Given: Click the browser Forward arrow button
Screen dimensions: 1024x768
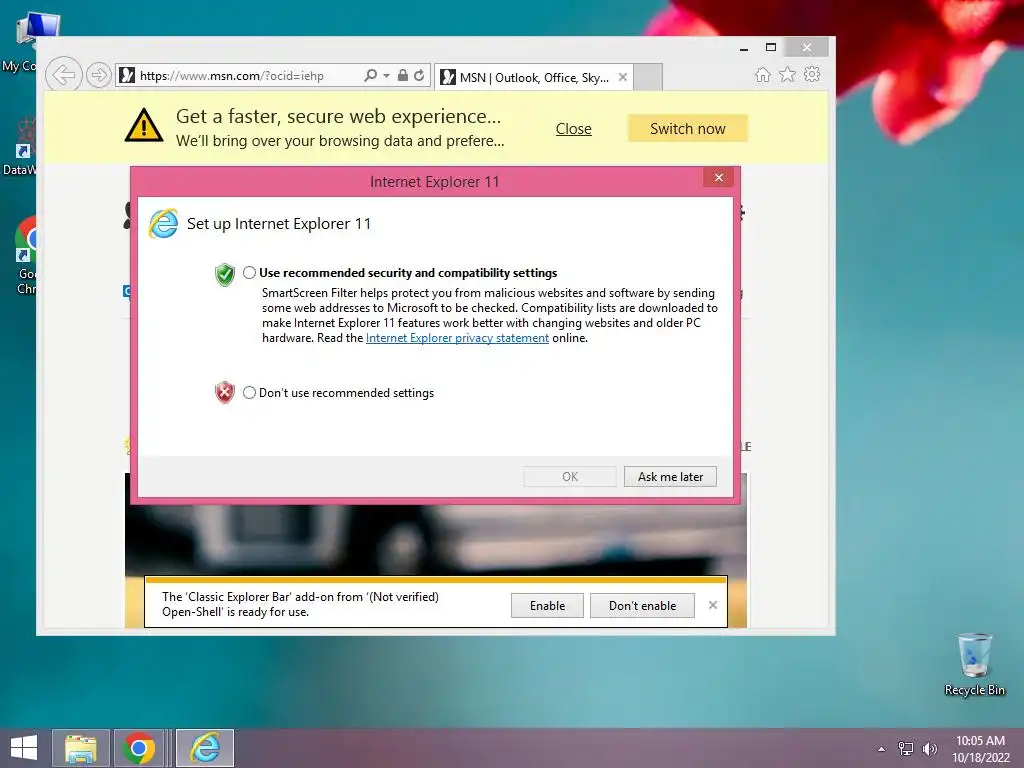Looking at the screenshot, I should (99, 75).
